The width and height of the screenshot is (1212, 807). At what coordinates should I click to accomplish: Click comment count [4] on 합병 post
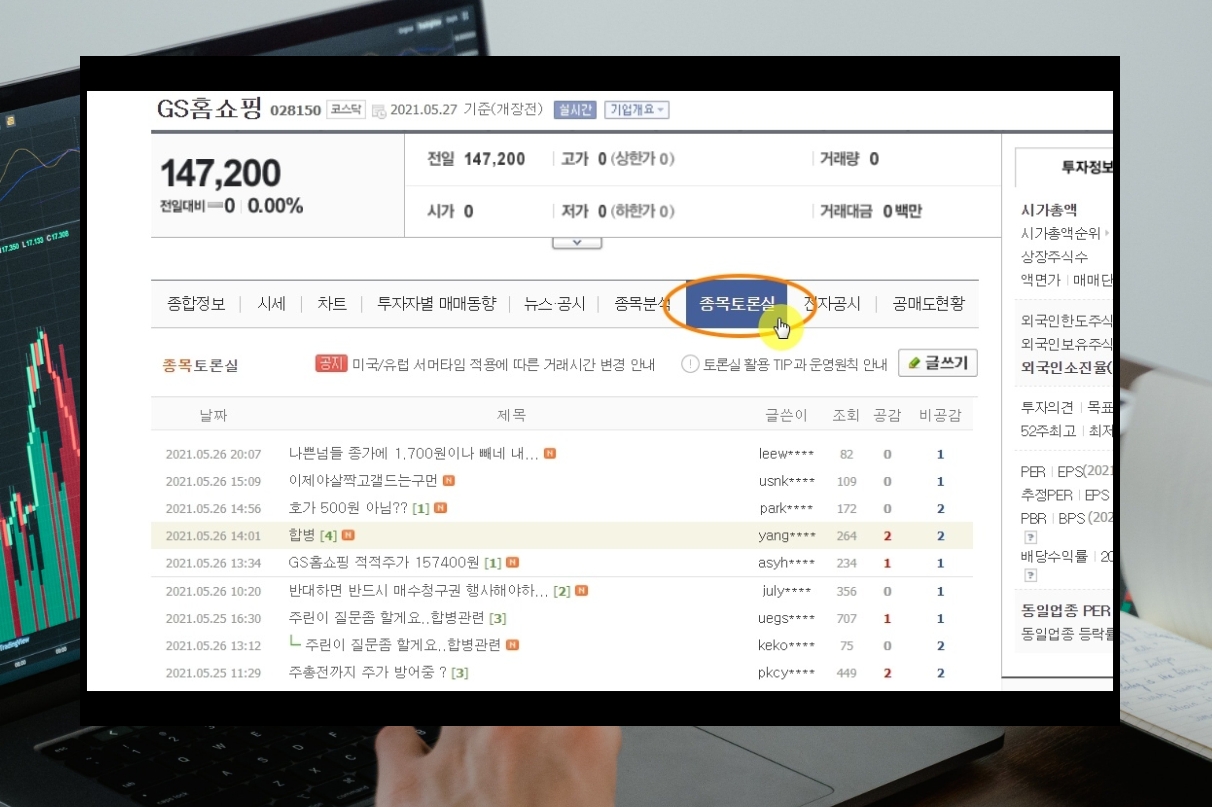coord(328,536)
